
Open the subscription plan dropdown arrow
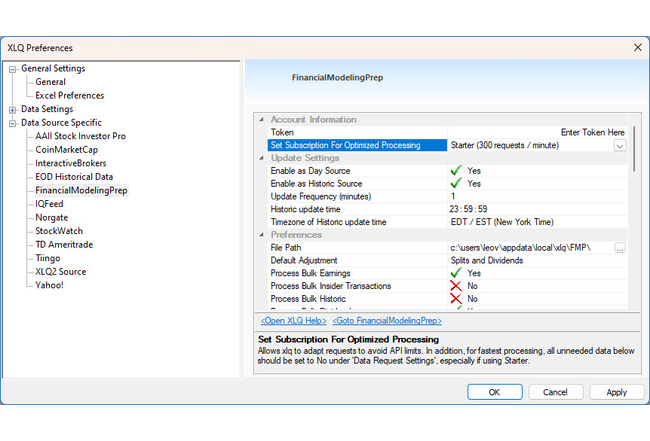tap(620, 146)
